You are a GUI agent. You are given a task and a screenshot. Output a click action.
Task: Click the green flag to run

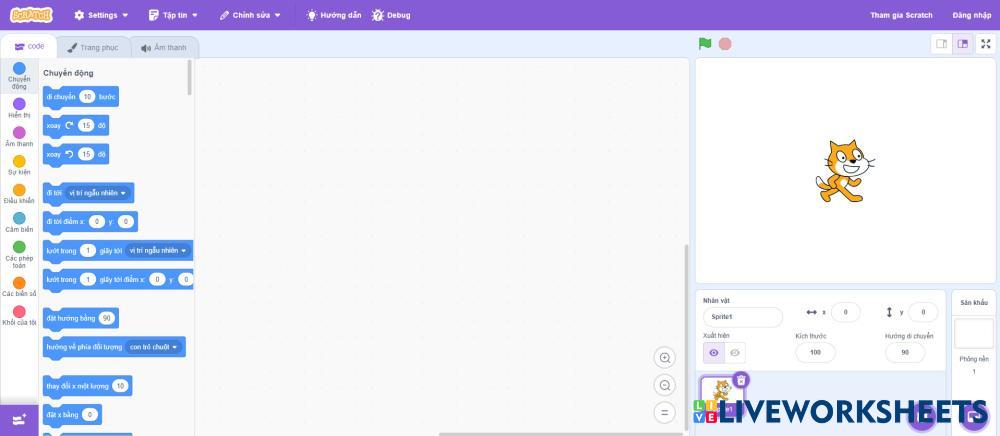[705, 44]
